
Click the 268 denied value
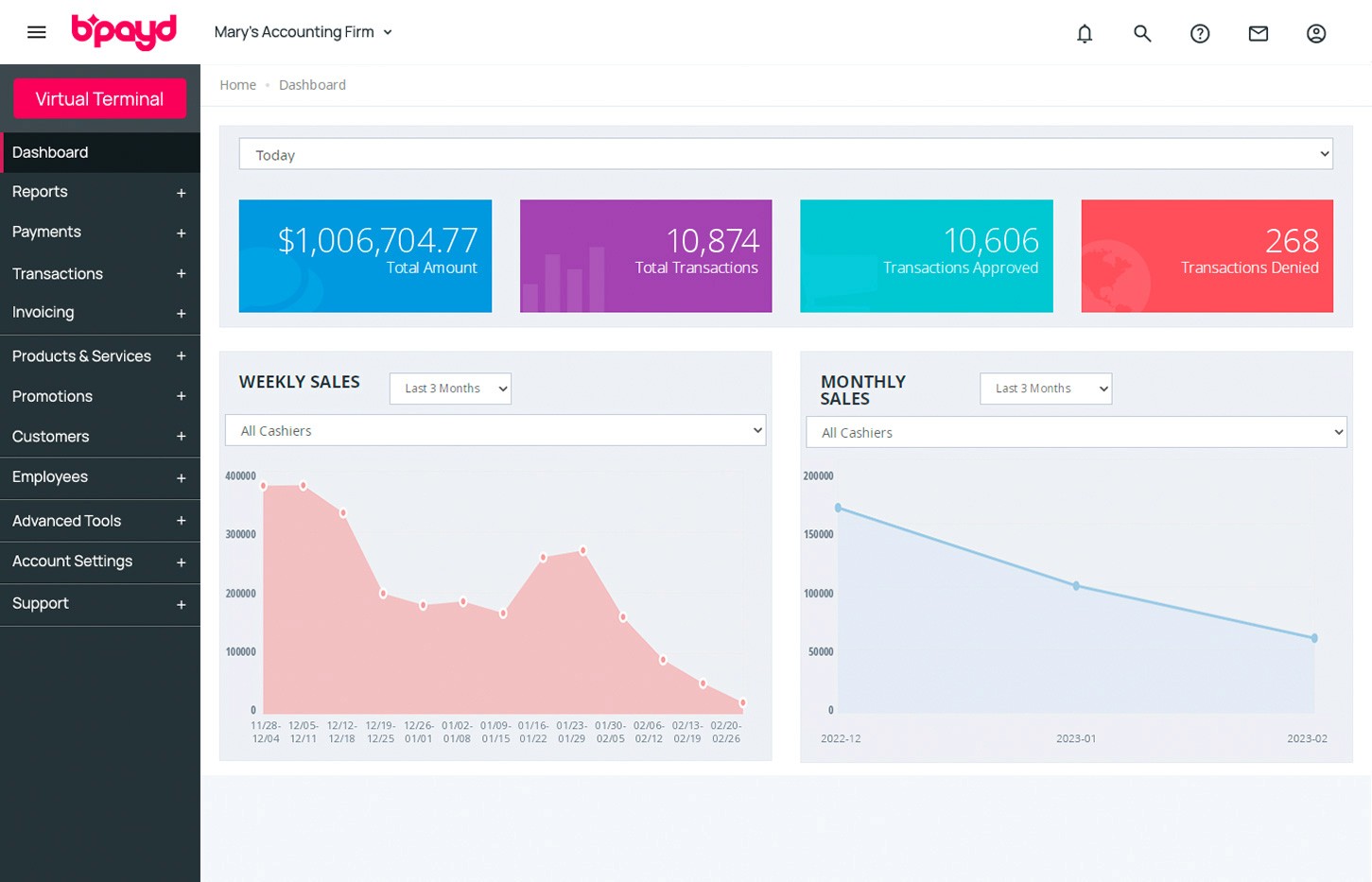[x=1292, y=240]
